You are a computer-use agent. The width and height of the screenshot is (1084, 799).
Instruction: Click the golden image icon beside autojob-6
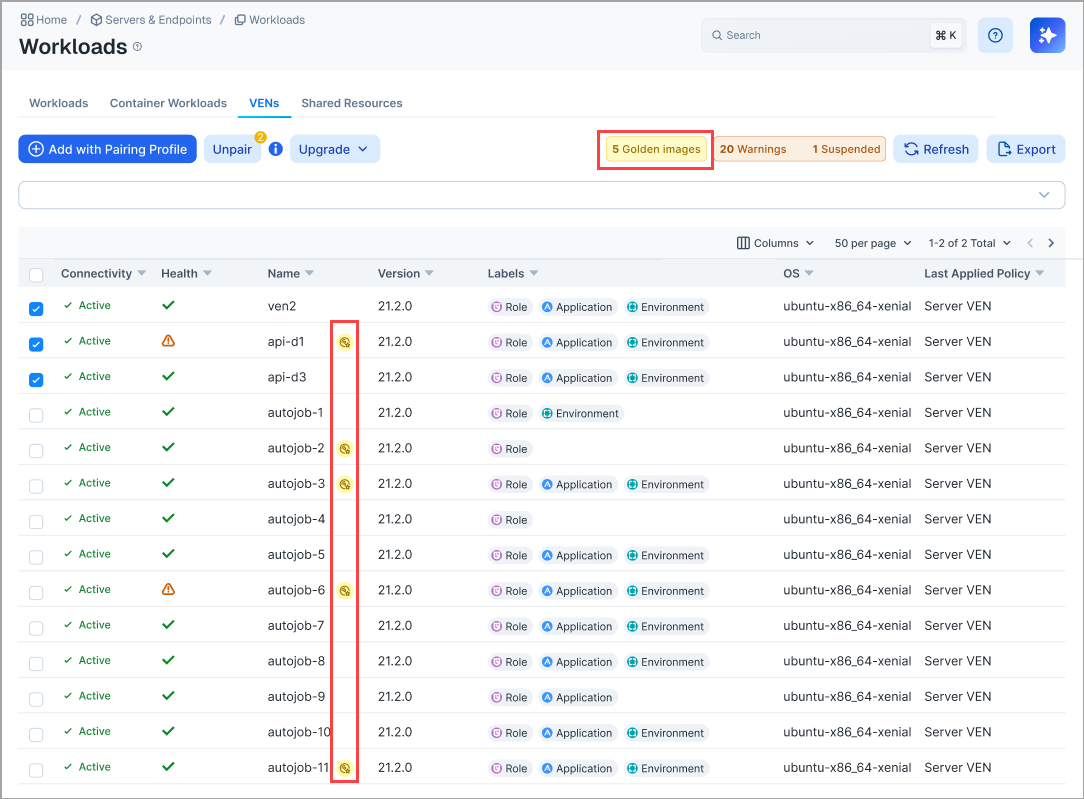point(344,591)
